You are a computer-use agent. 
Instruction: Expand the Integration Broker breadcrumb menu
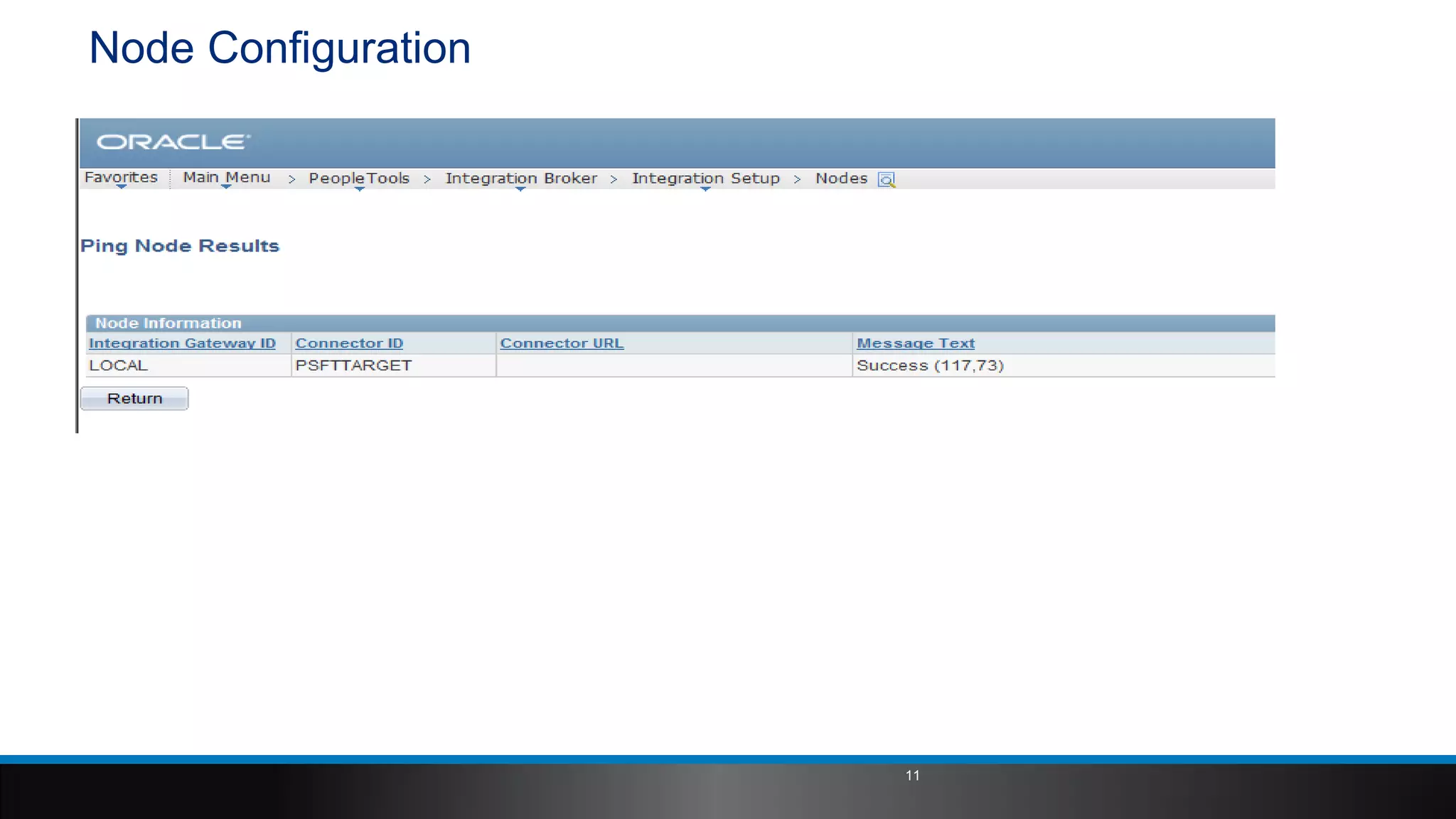point(521,179)
